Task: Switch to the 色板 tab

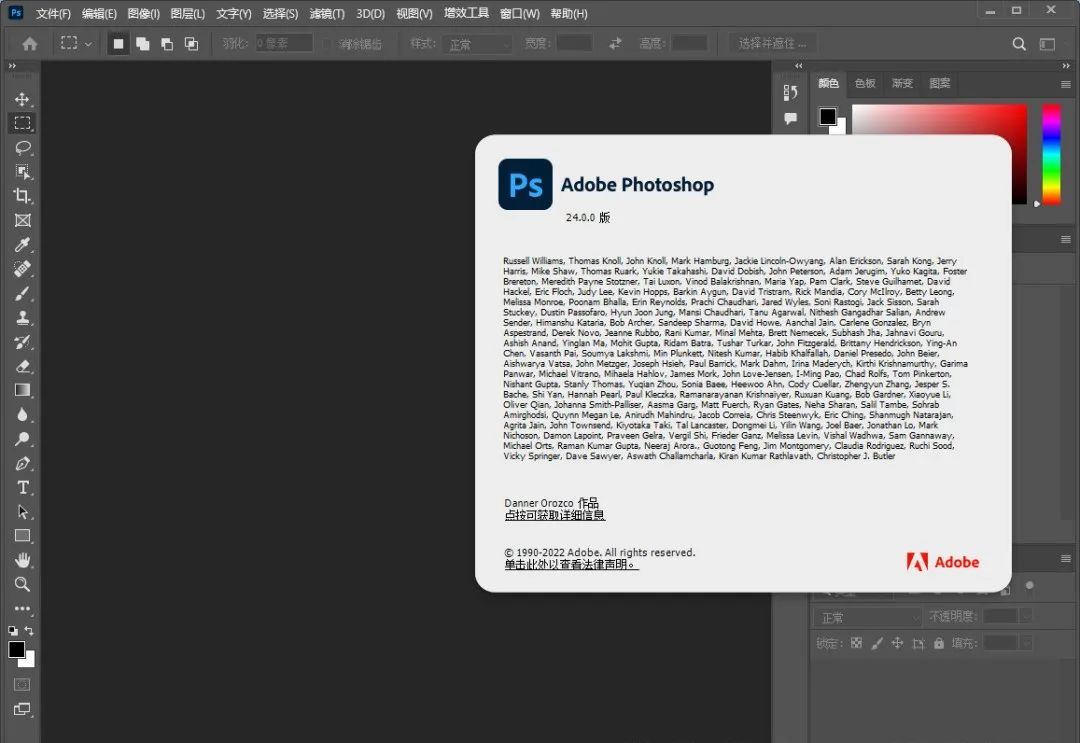Action: (x=865, y=83)
